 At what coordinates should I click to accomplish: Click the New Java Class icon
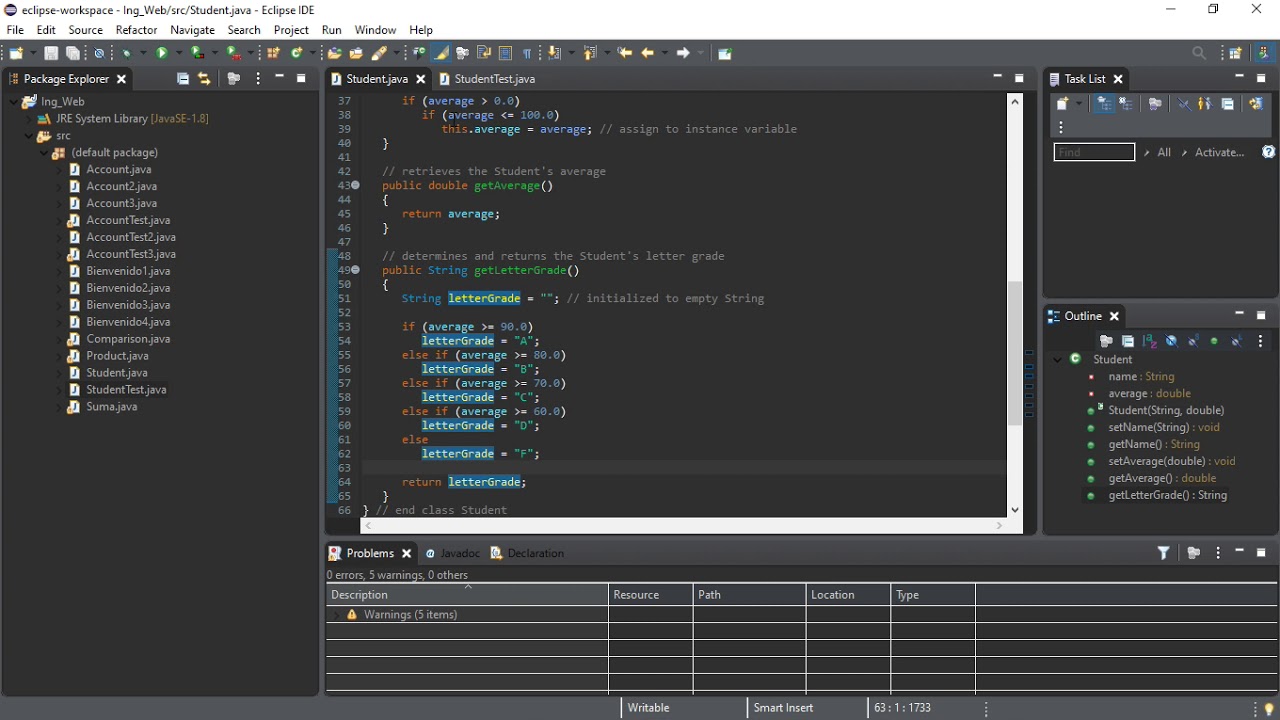pos(296,53)
